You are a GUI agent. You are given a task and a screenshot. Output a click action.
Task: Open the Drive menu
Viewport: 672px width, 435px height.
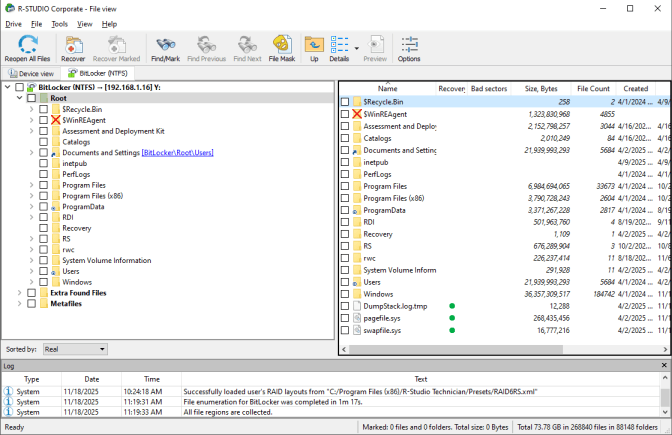13,24
